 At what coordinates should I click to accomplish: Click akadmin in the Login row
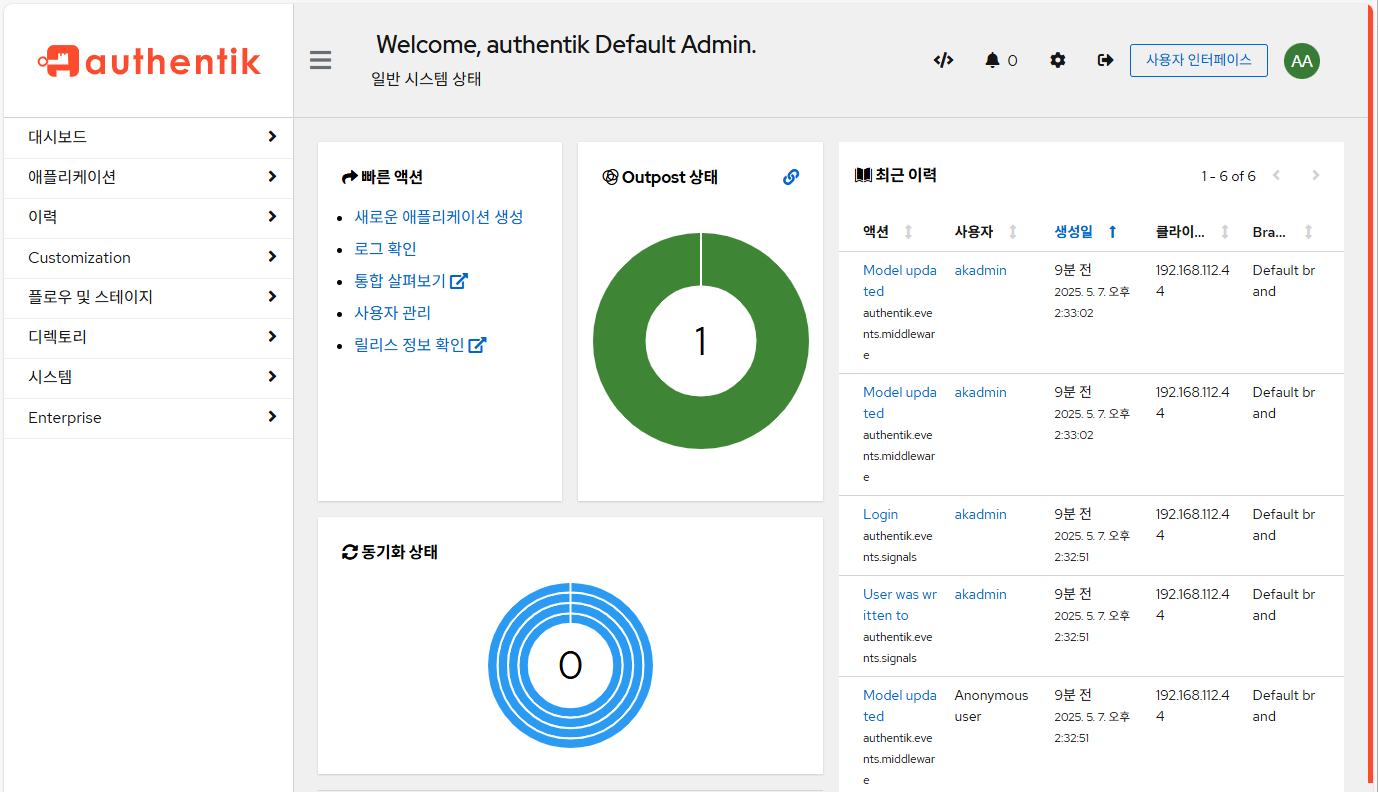click(980, 514)
